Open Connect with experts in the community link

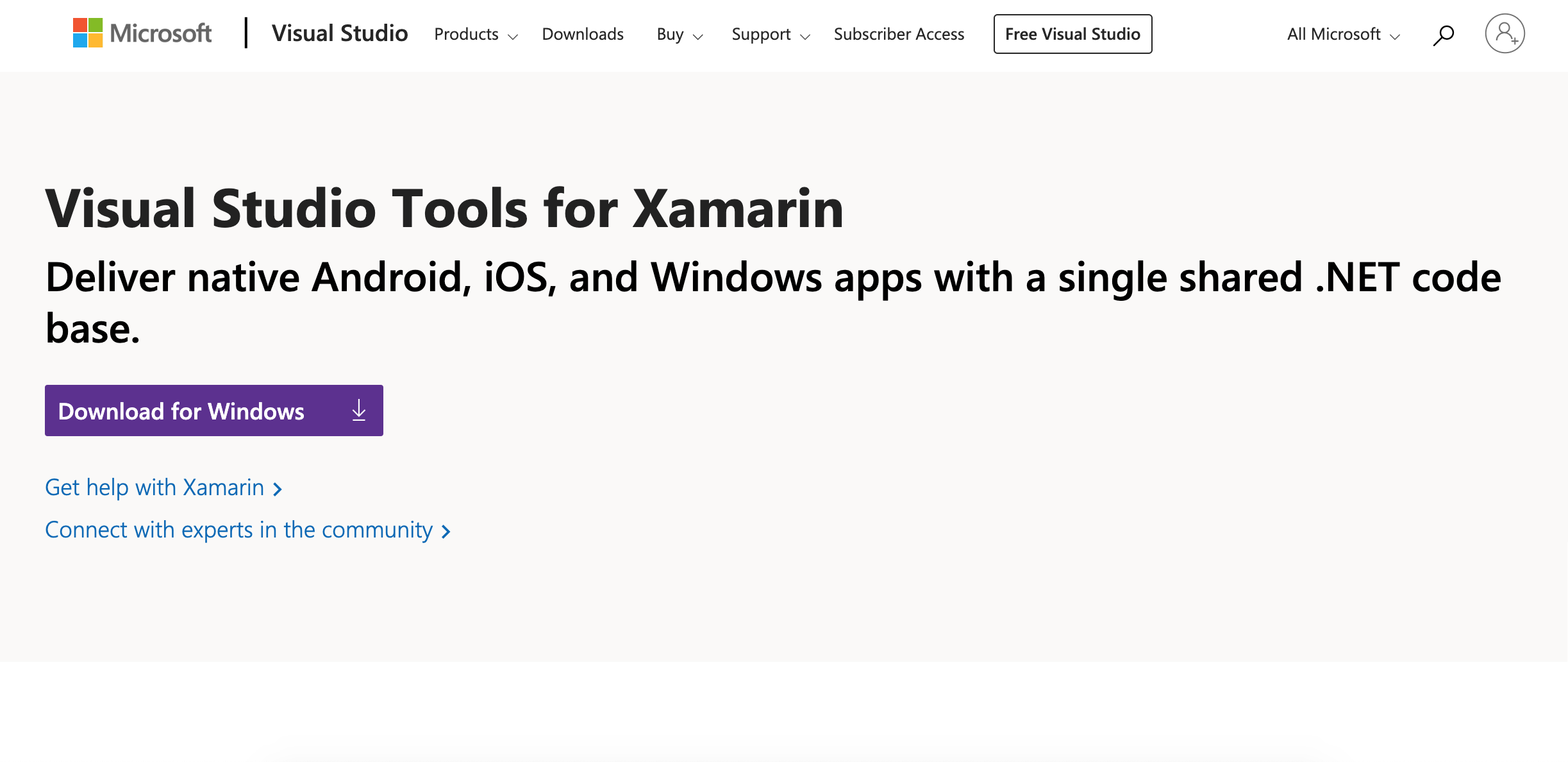pyautogui.click(x=238, y=530)
